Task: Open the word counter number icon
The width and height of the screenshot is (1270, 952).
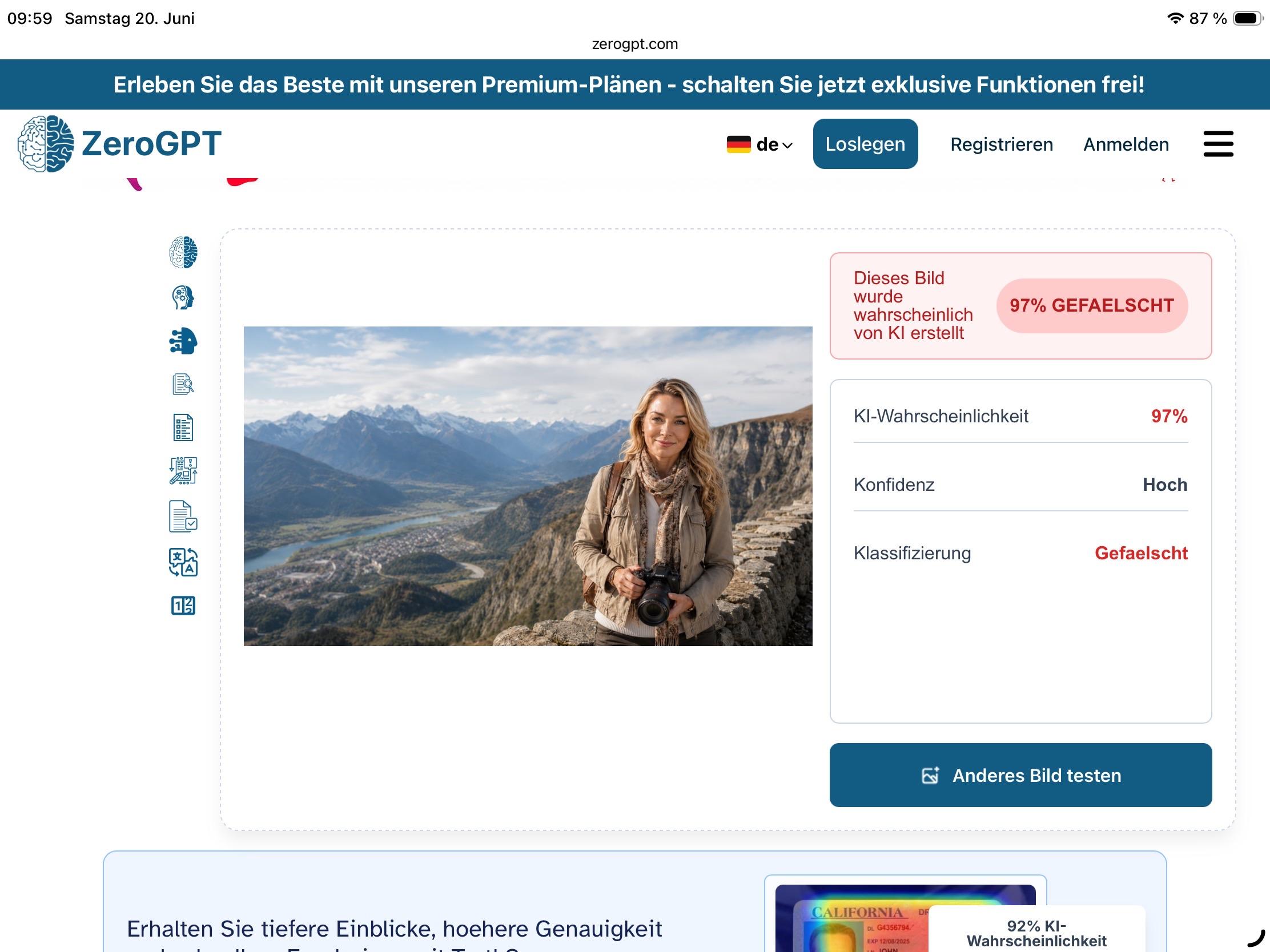Action: pos(183,606)
